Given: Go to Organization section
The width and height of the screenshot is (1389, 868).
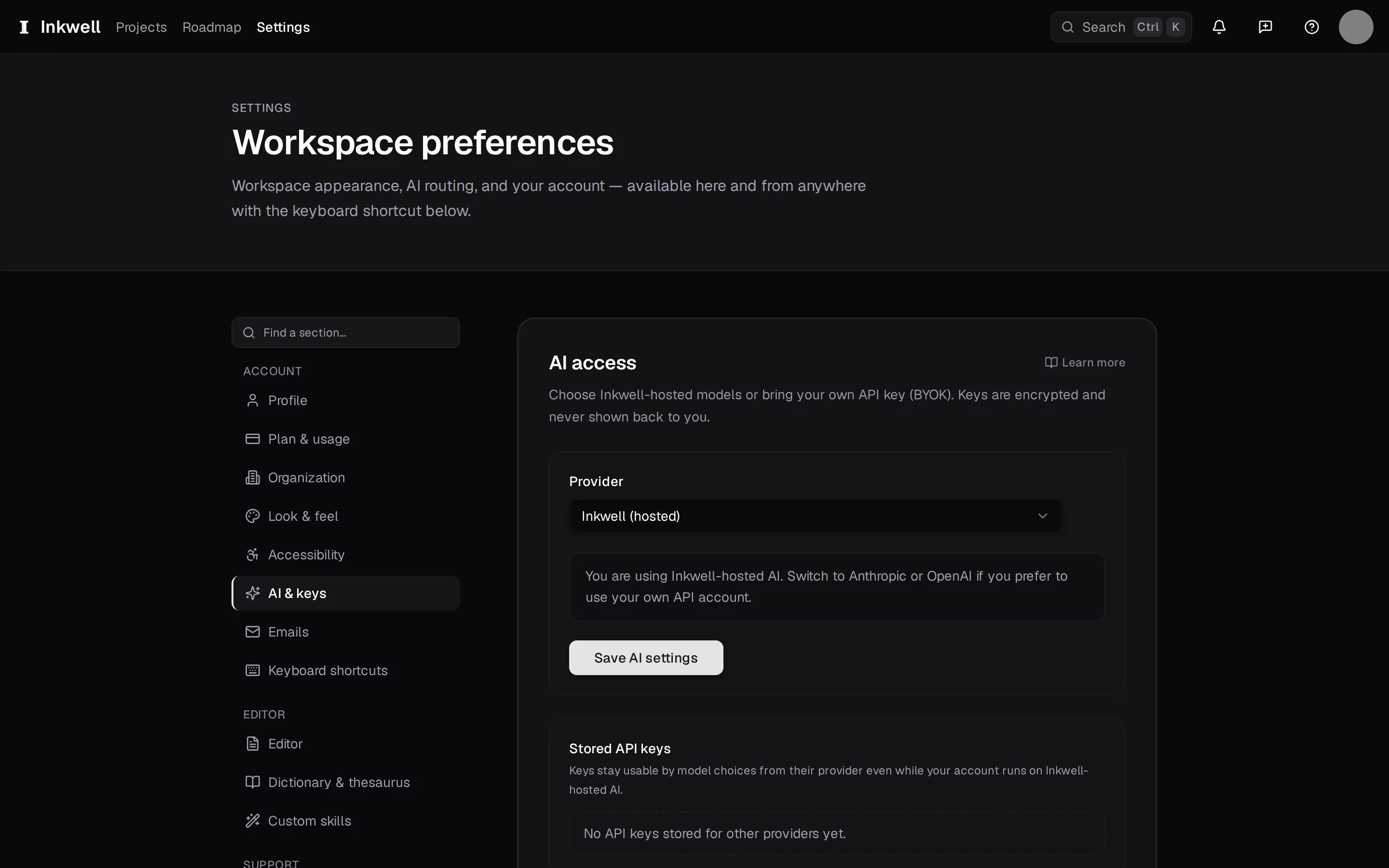Looking at the screenshot, I should pyautogui.click(x=345, y=477).
